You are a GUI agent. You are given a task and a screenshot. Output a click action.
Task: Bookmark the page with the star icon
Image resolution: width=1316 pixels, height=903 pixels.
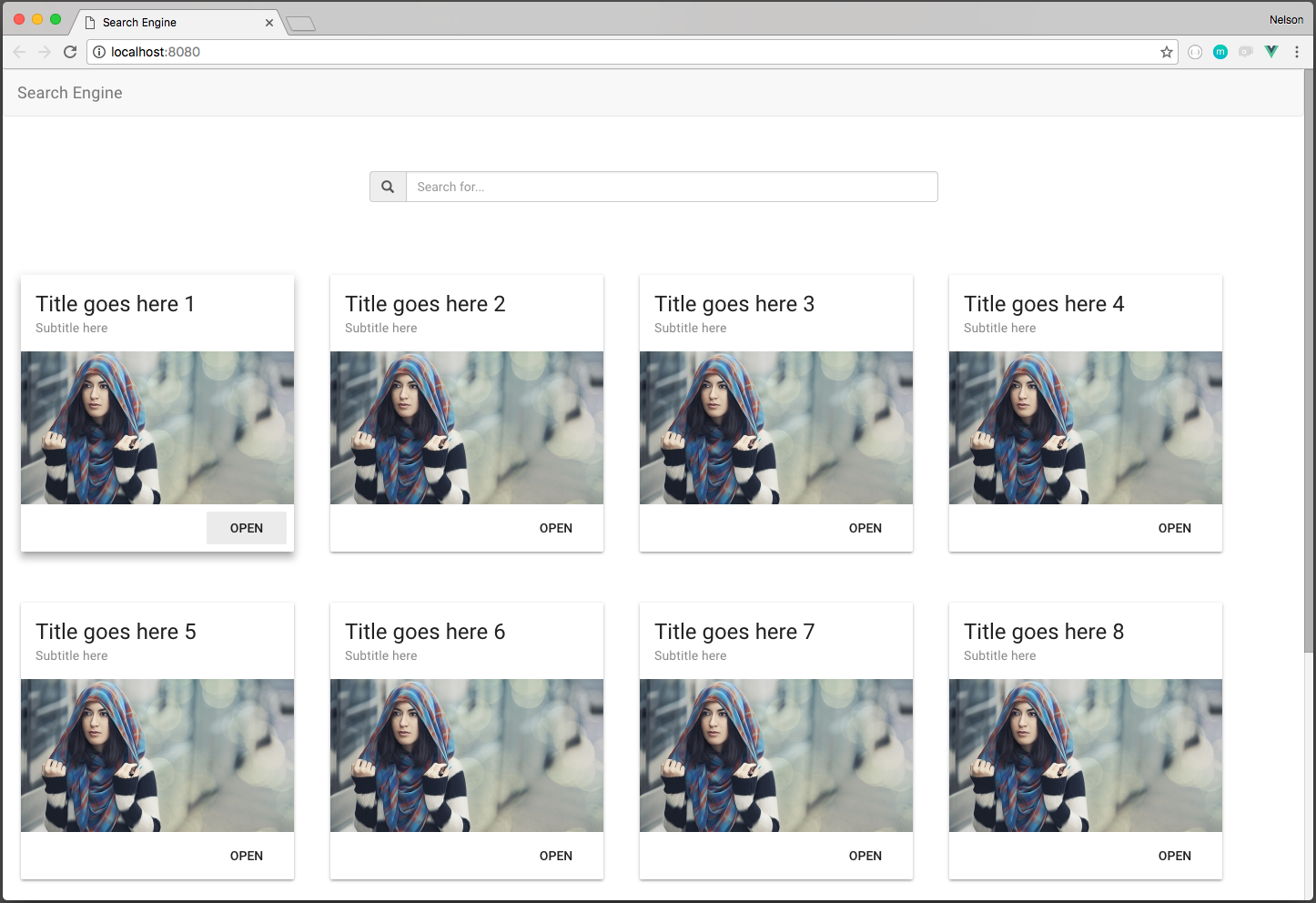[1166, 52]
